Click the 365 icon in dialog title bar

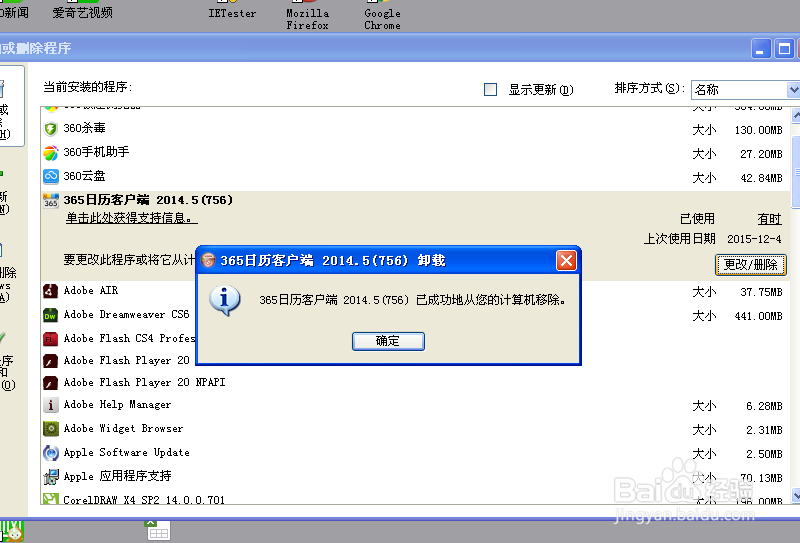pos(208,261)
